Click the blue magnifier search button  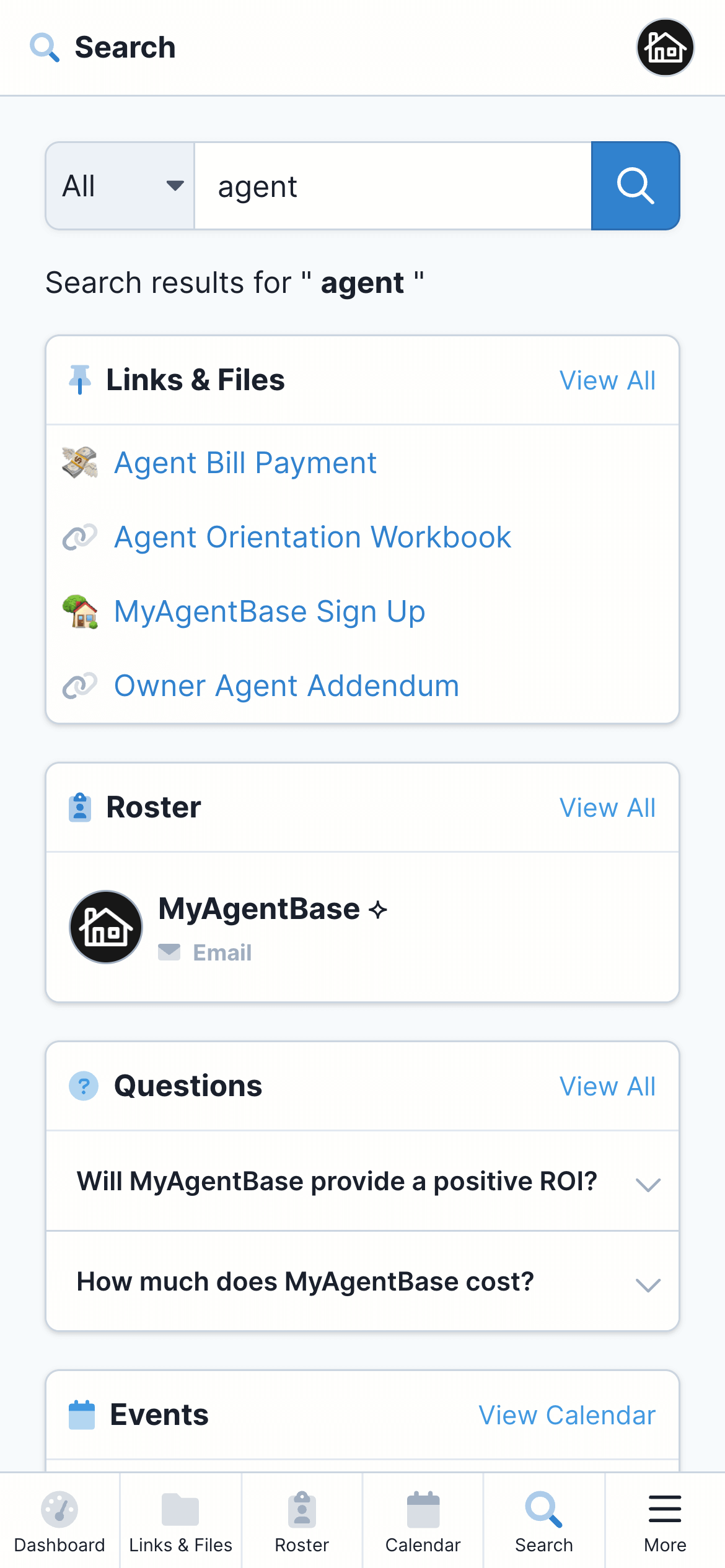point(635,186)
